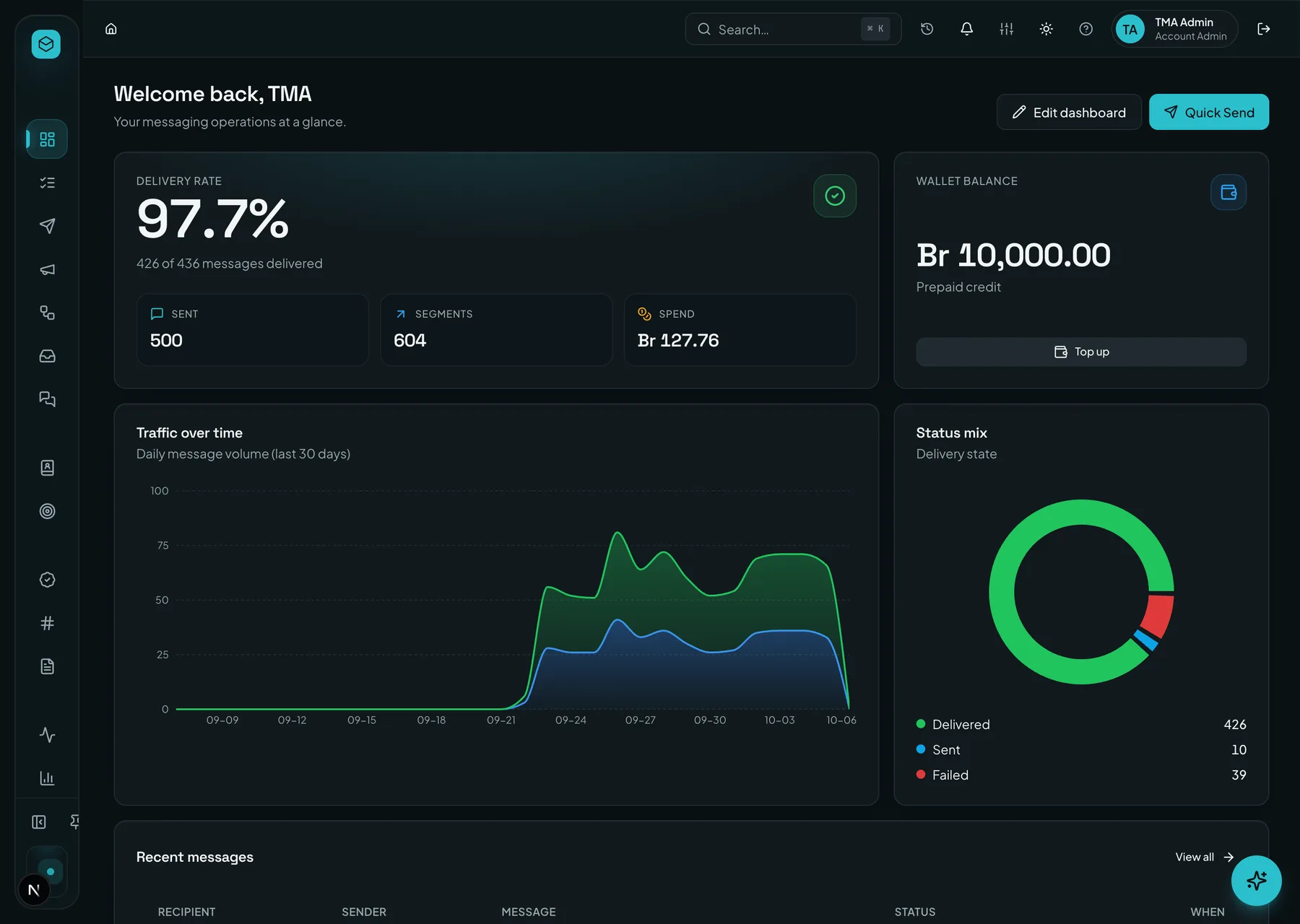Click the green Delivered legend dot
The image size is (1300, 924).
(x=921, y=724)
